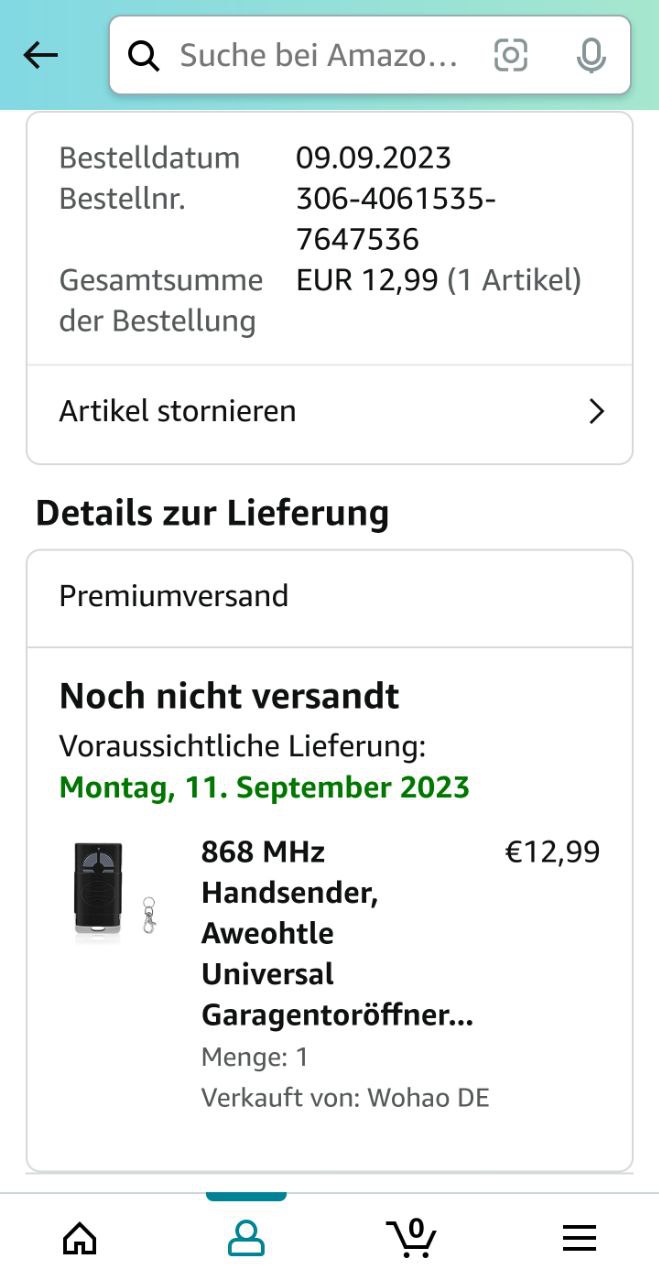Click the magnifying glass search icon
The height and width of the screenshot is (1280, 659).
[x=144, y=56]
